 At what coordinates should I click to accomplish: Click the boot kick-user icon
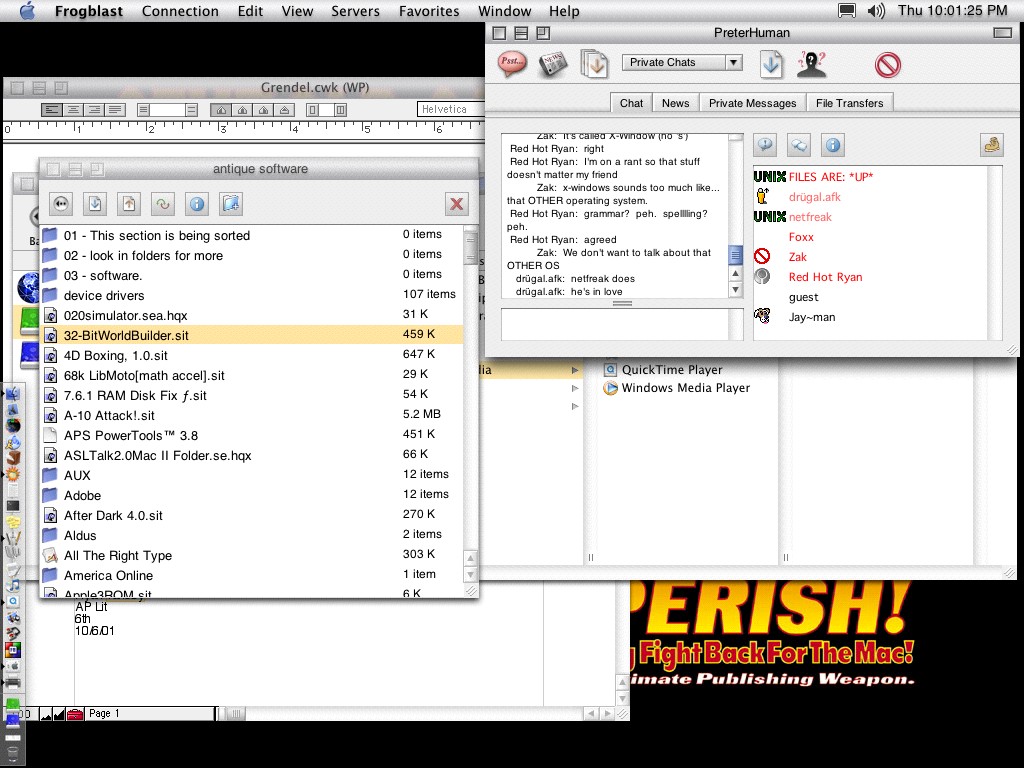click(992, 145)
